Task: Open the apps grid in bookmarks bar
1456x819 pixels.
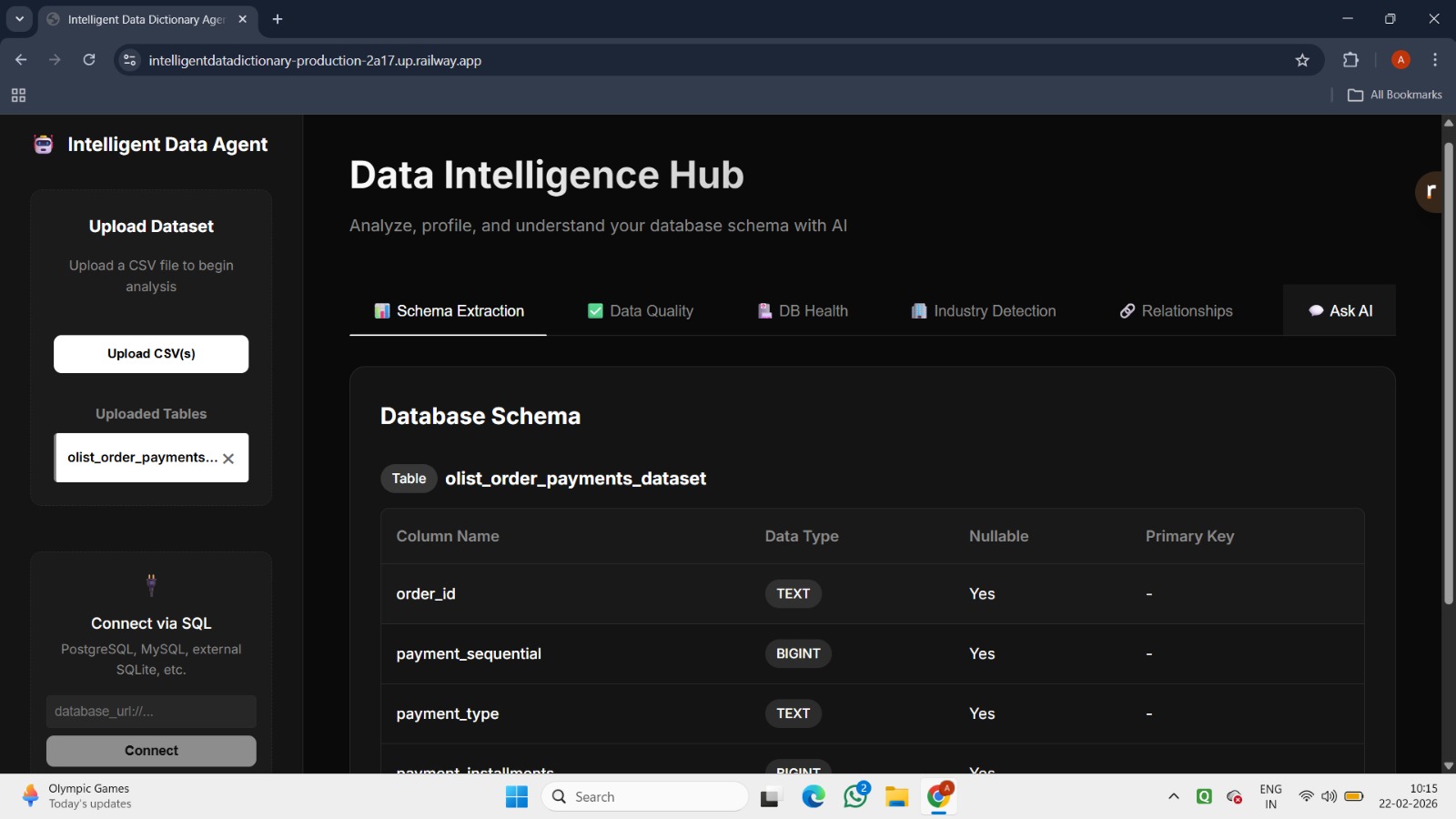Action: [18, 96]
